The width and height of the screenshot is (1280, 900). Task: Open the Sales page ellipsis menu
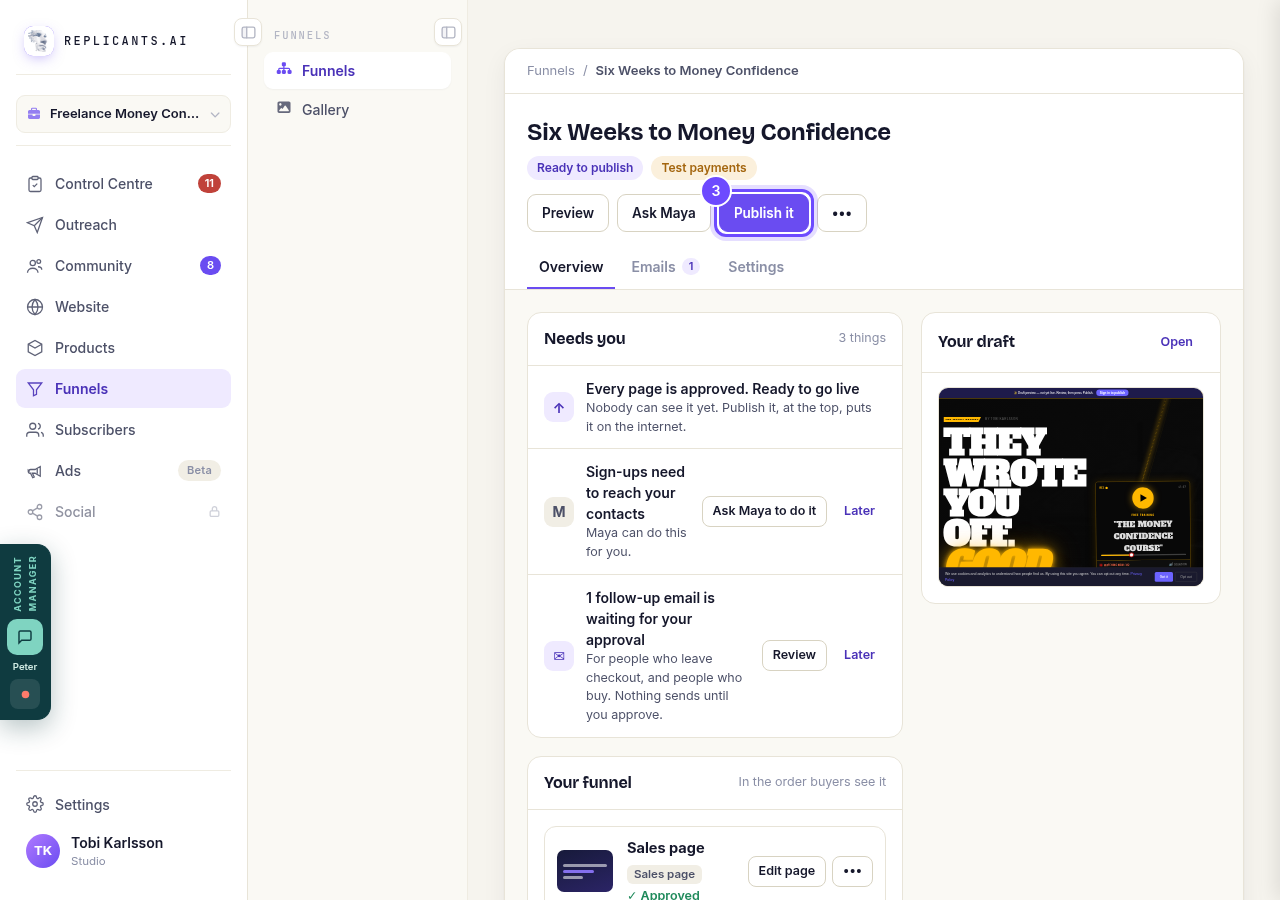[852, 871]
